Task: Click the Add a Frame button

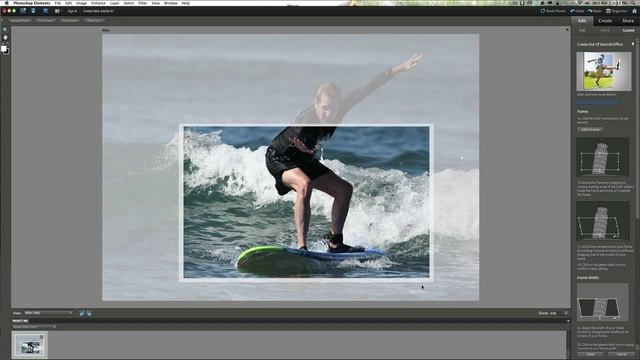Action: (x=590, y=129)
